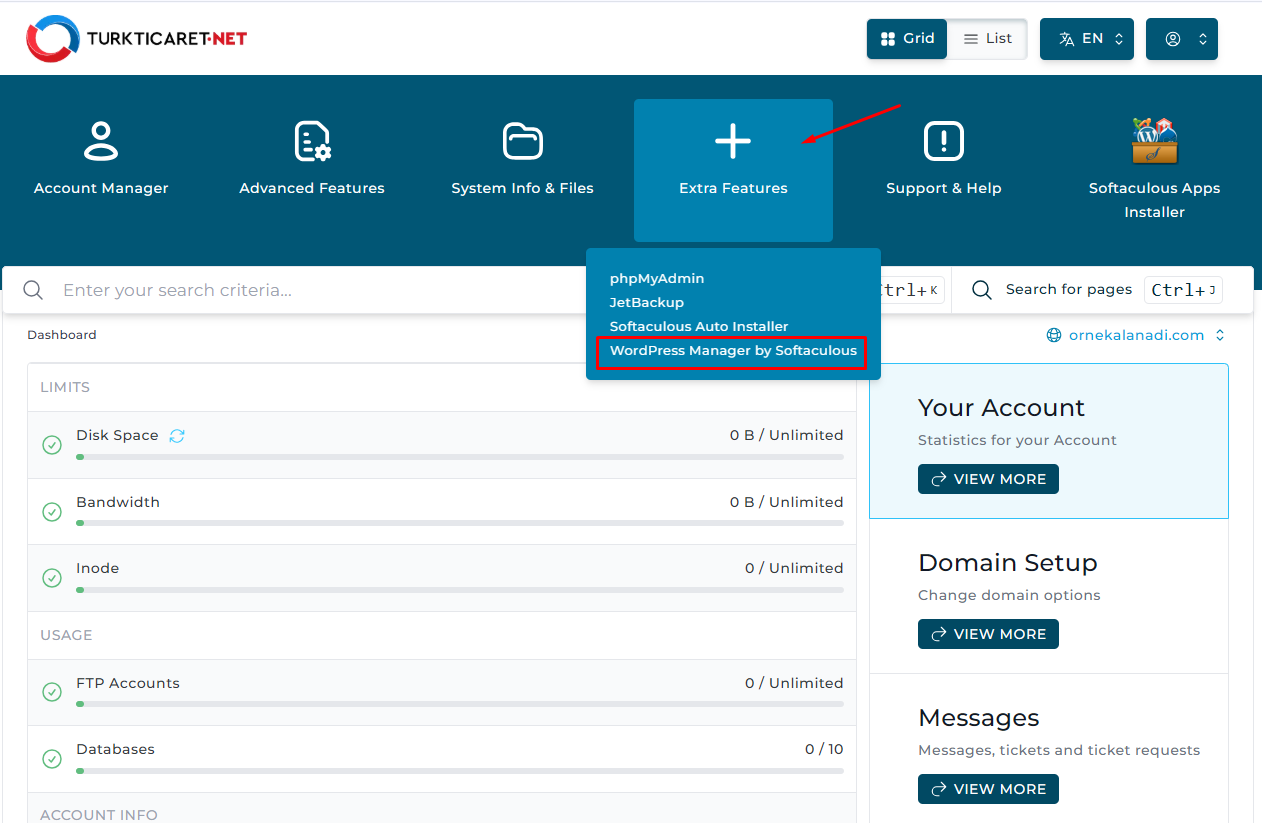Click the Account Manager label
The image size is (1262, 823).
click(x=101, y=188)
